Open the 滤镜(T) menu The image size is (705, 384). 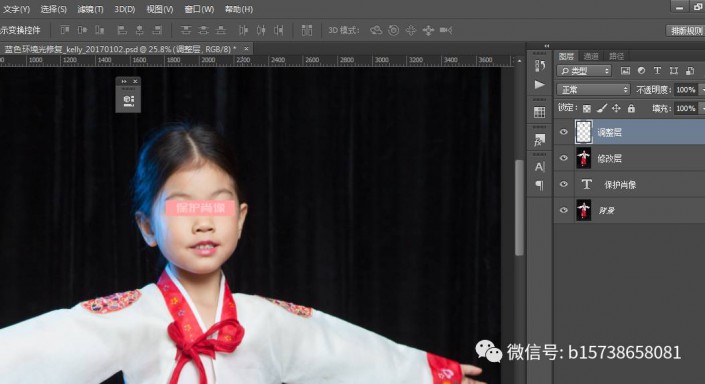pos(90,9)
